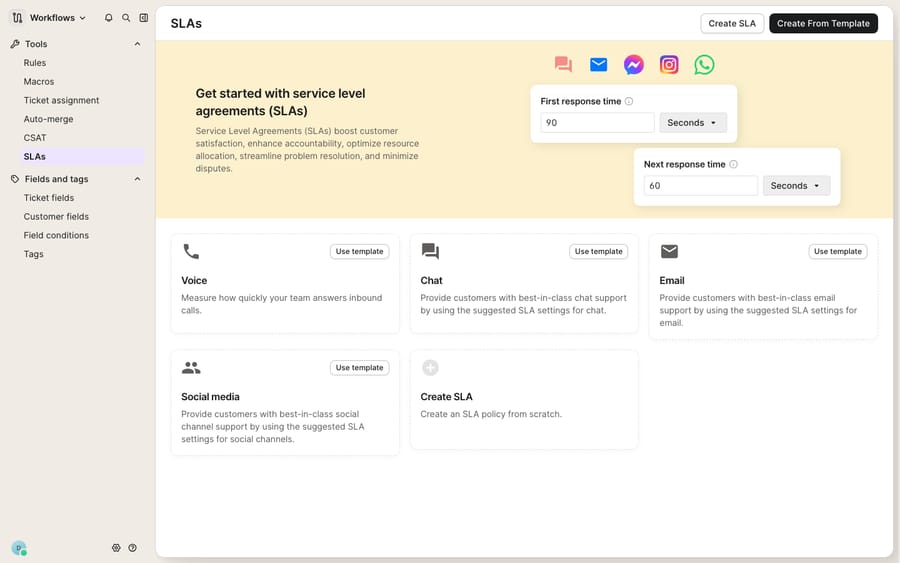Open the user avatar menu
Viewport: 900px width, 563px height.
(x=19, y=548)
